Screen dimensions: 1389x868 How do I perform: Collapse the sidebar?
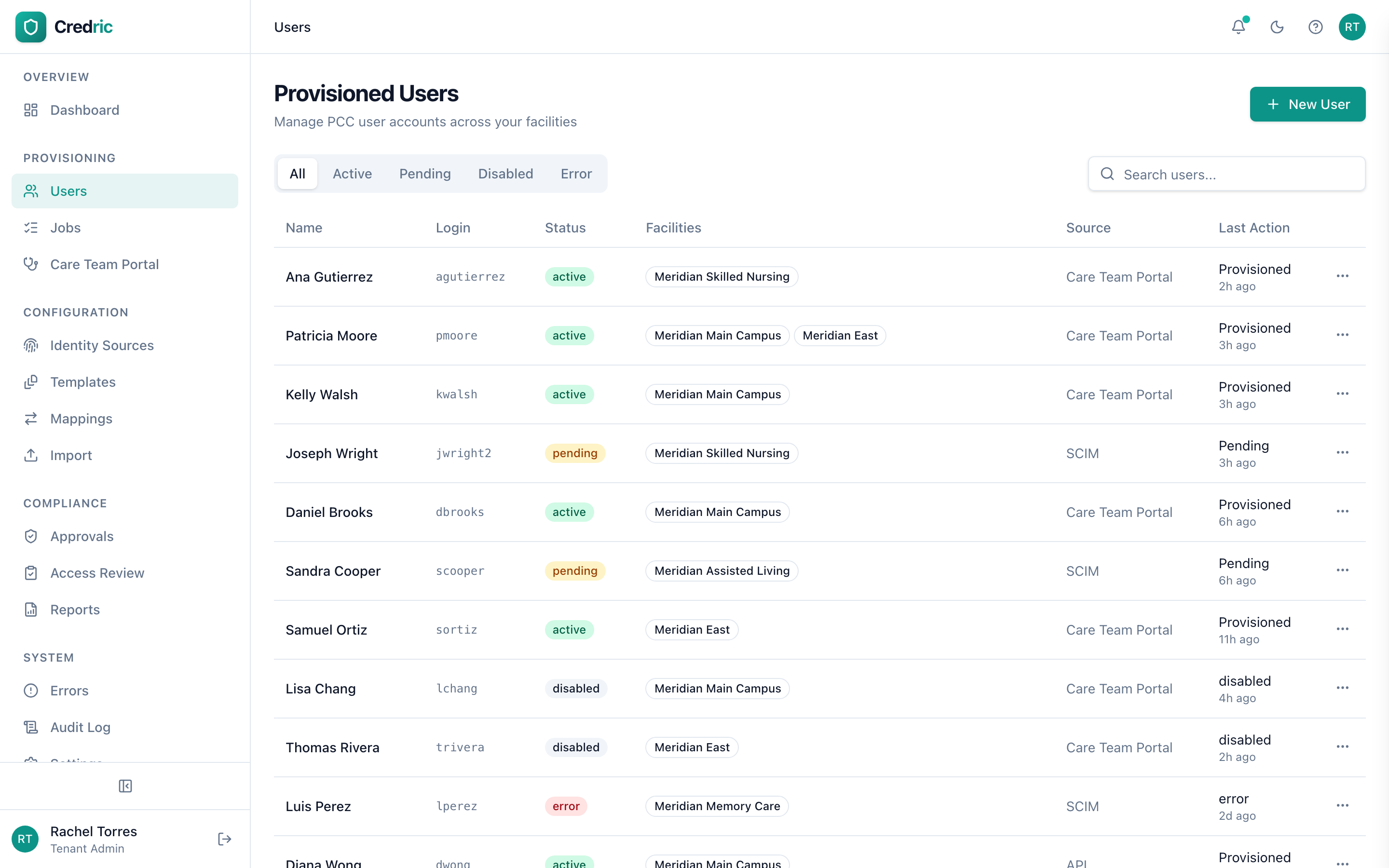click(124, 786)
